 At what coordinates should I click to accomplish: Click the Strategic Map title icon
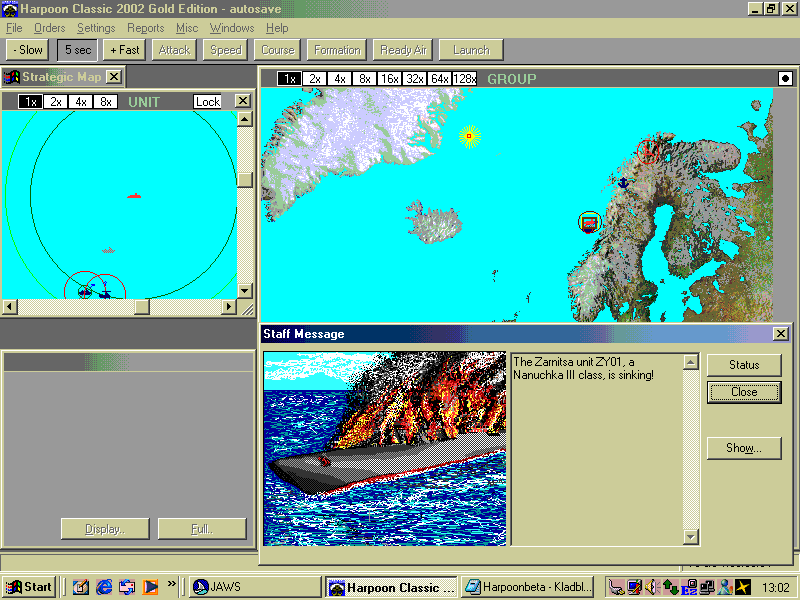pos(11,77)
